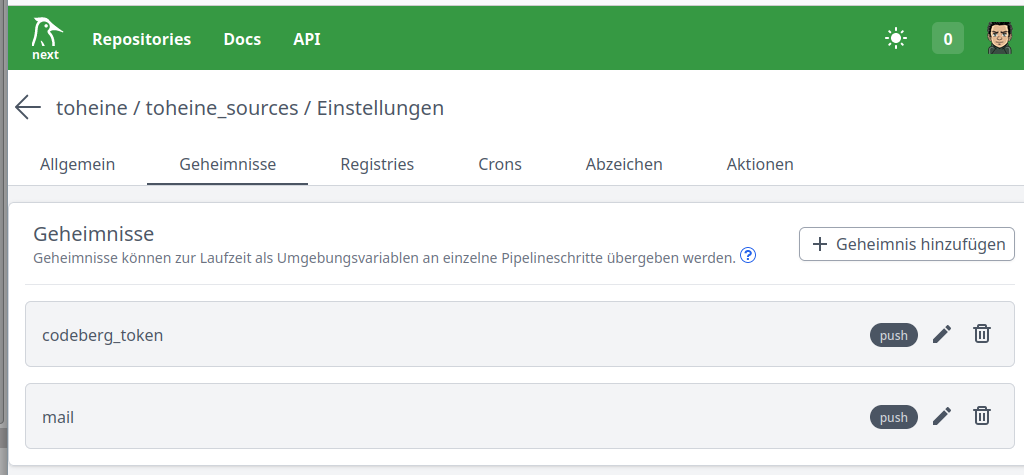This screenshot has width=1024, height=475.
Task: Open the user avatar profile
Action: (999, 39)
